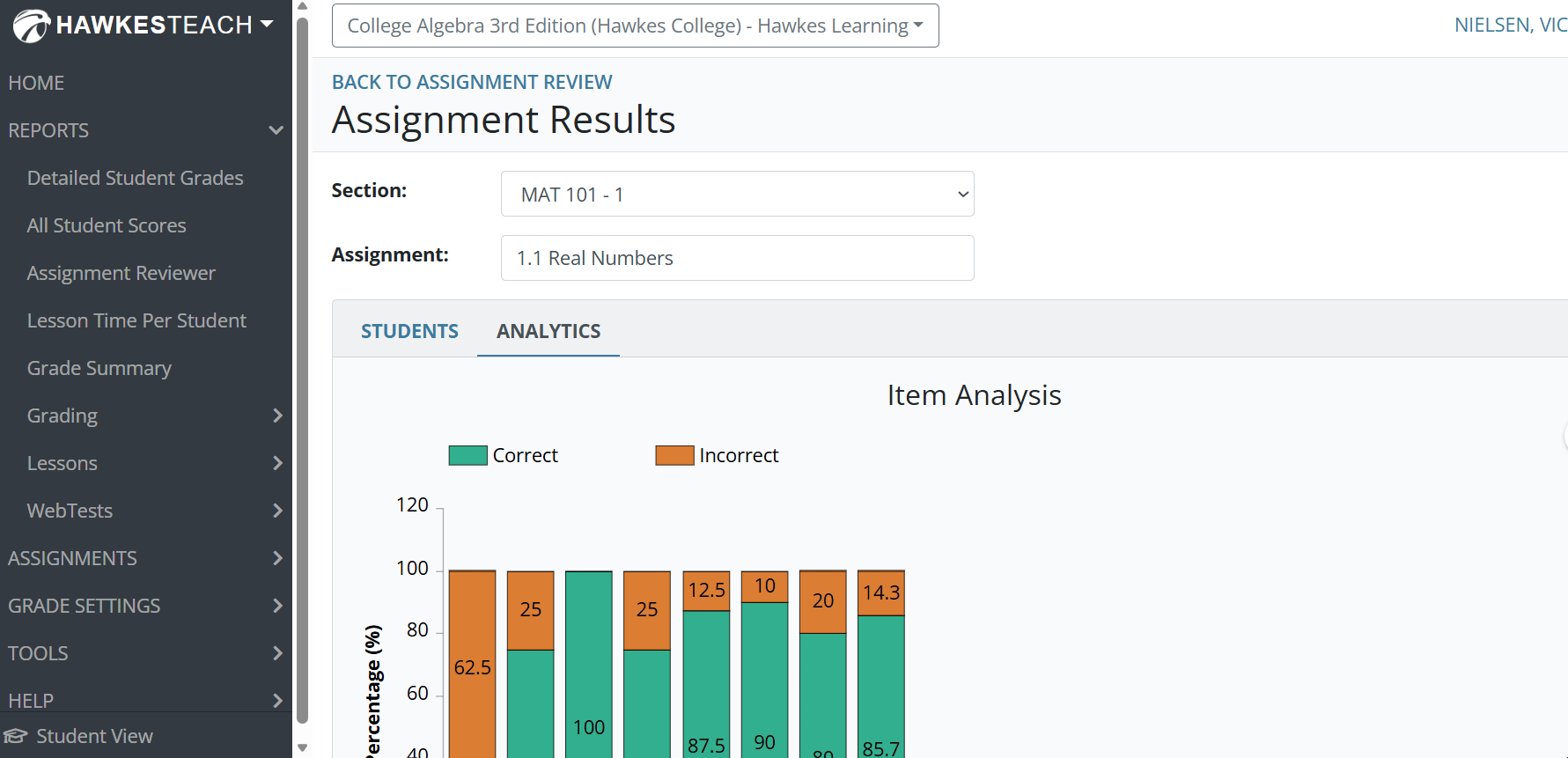
Task: Expand the ASSIGNMENTS menu chevron
Action: point(277,558)
